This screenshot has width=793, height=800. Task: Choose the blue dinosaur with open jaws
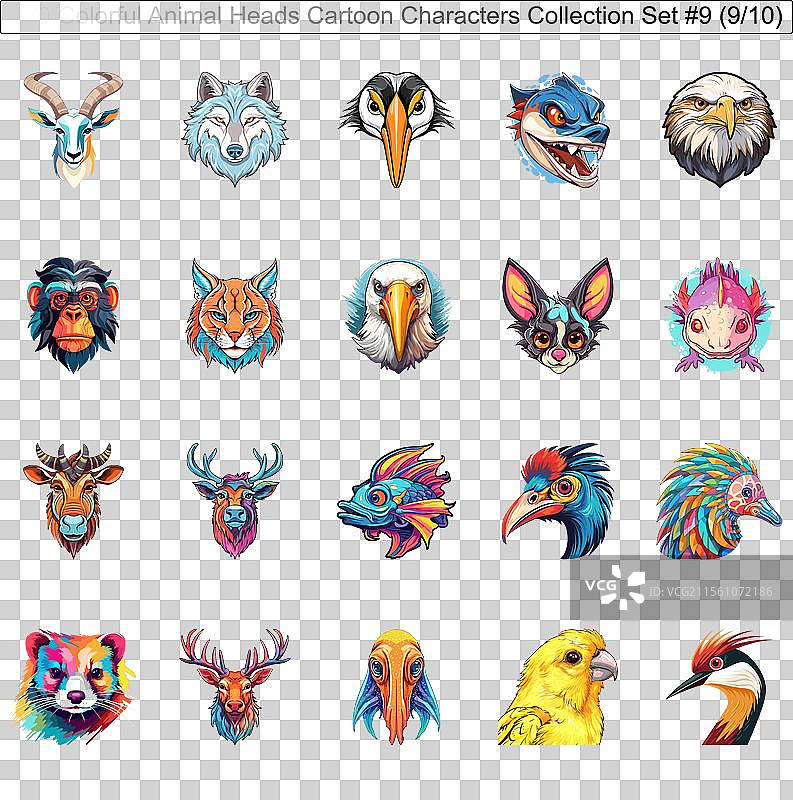[556, 130]
